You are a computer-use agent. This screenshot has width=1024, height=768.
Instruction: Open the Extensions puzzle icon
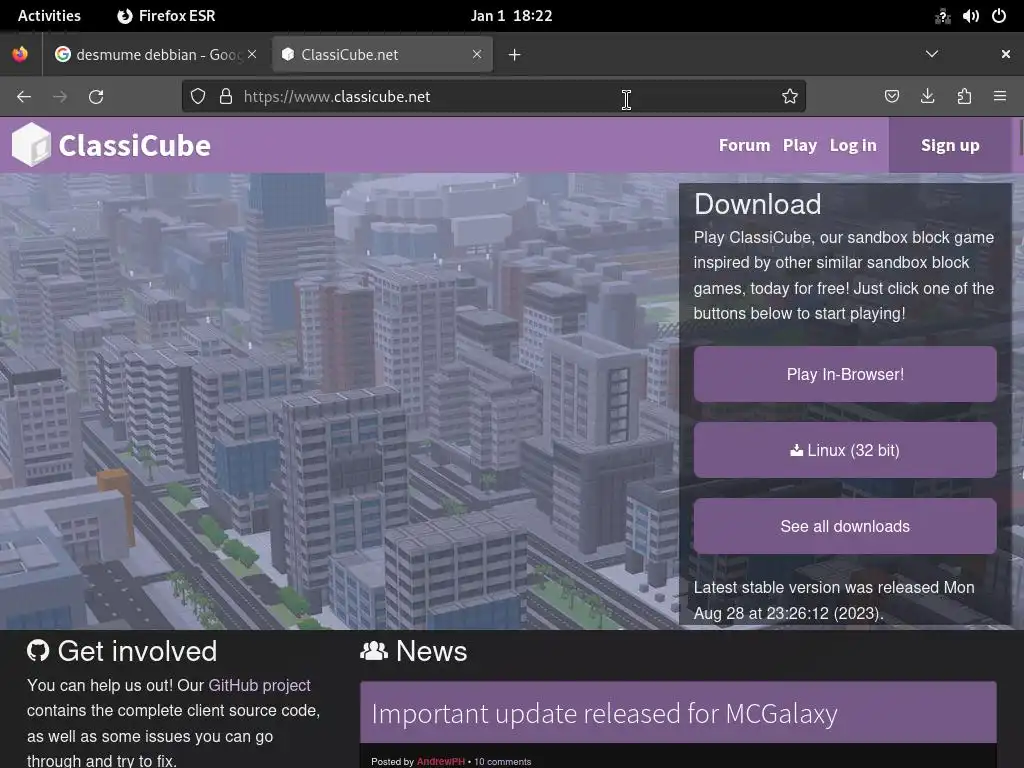[964, 97]
